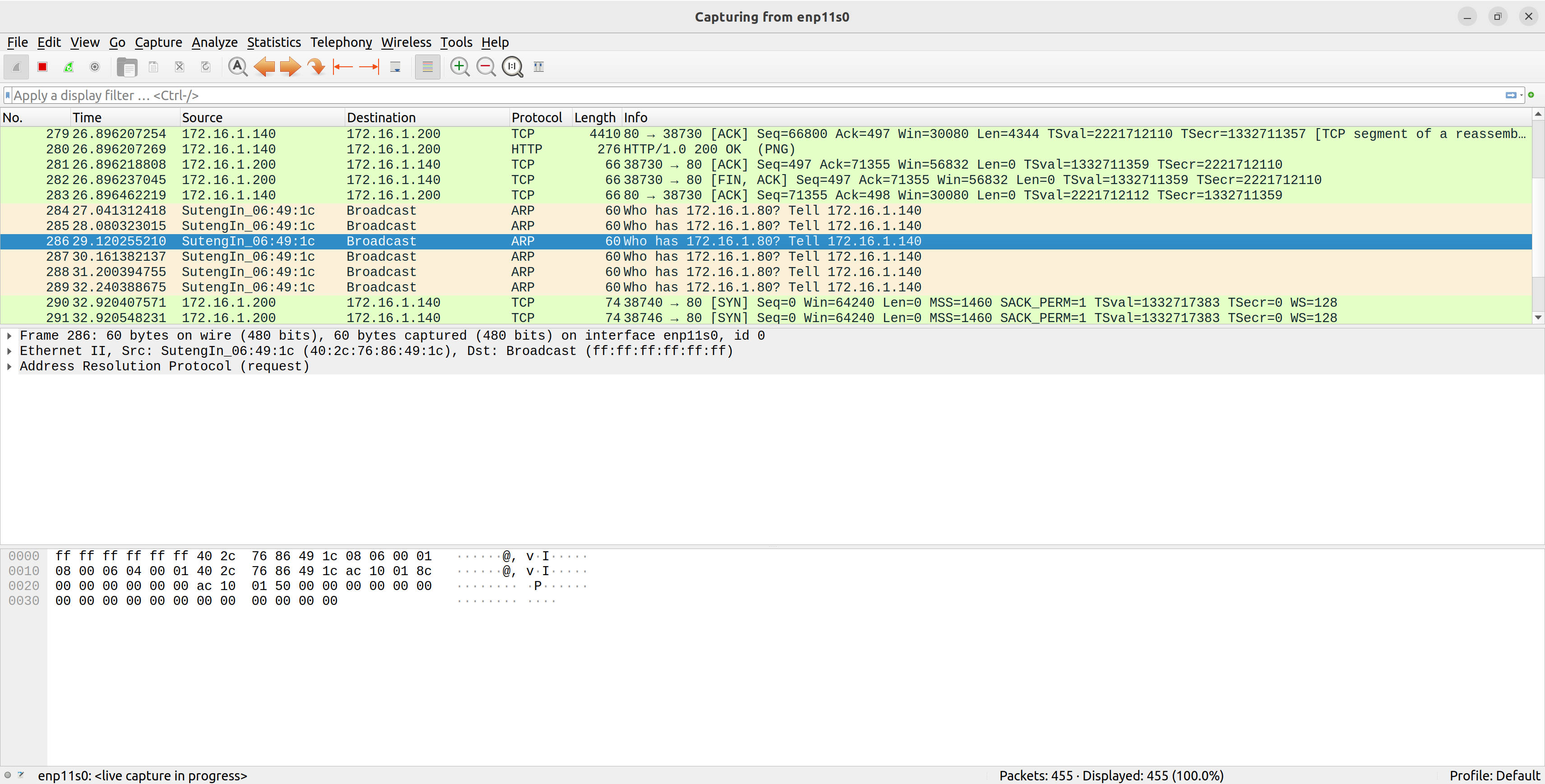Screen dimensions: 1545x784
Task: Expand Address Resolution Protocol section
Action: (9, 366)
